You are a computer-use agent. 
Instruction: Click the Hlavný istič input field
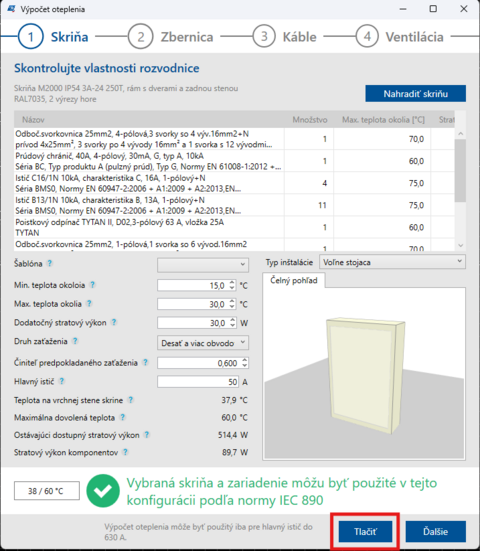tap(198, 382)
